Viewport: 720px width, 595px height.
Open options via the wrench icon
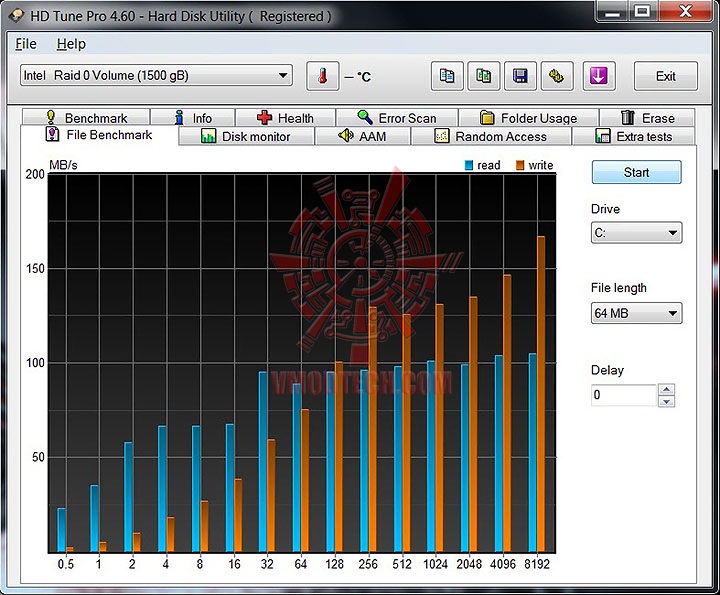point(557,76)
